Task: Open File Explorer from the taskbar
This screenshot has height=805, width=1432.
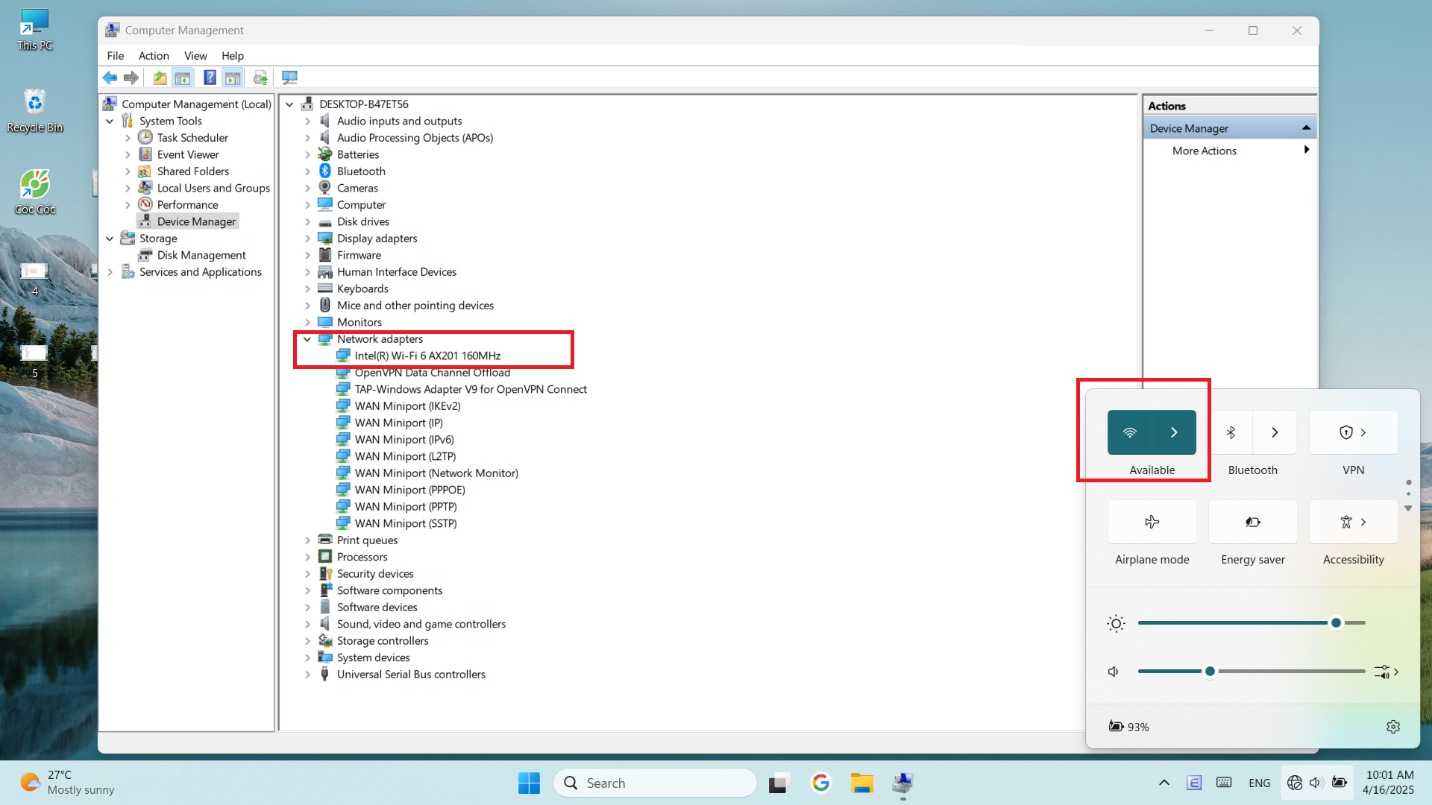Action: [862, 783]
